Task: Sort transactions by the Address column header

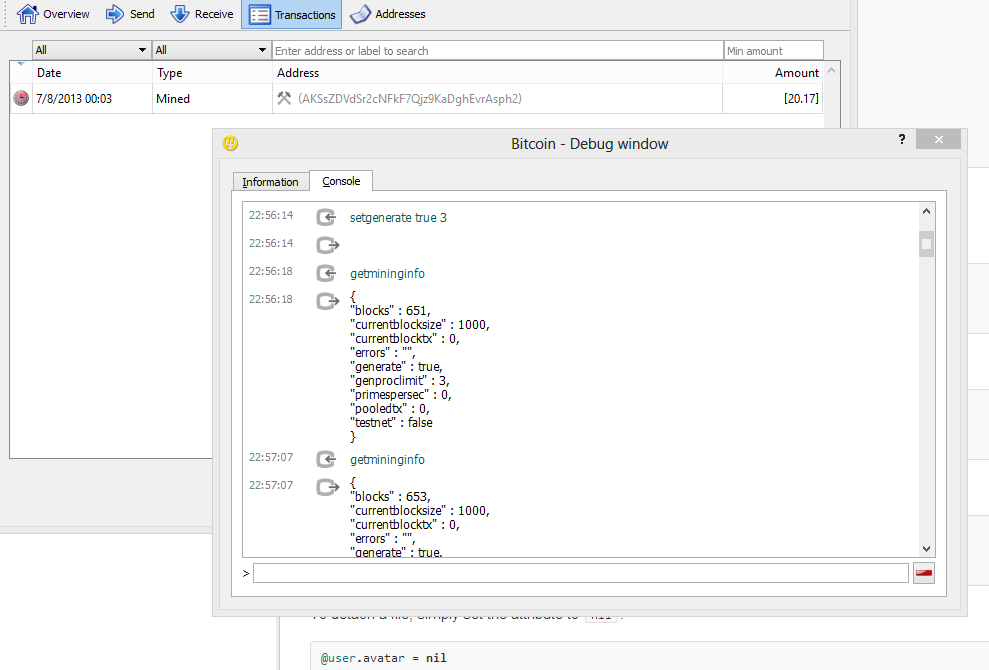Action: pos(497,73)
